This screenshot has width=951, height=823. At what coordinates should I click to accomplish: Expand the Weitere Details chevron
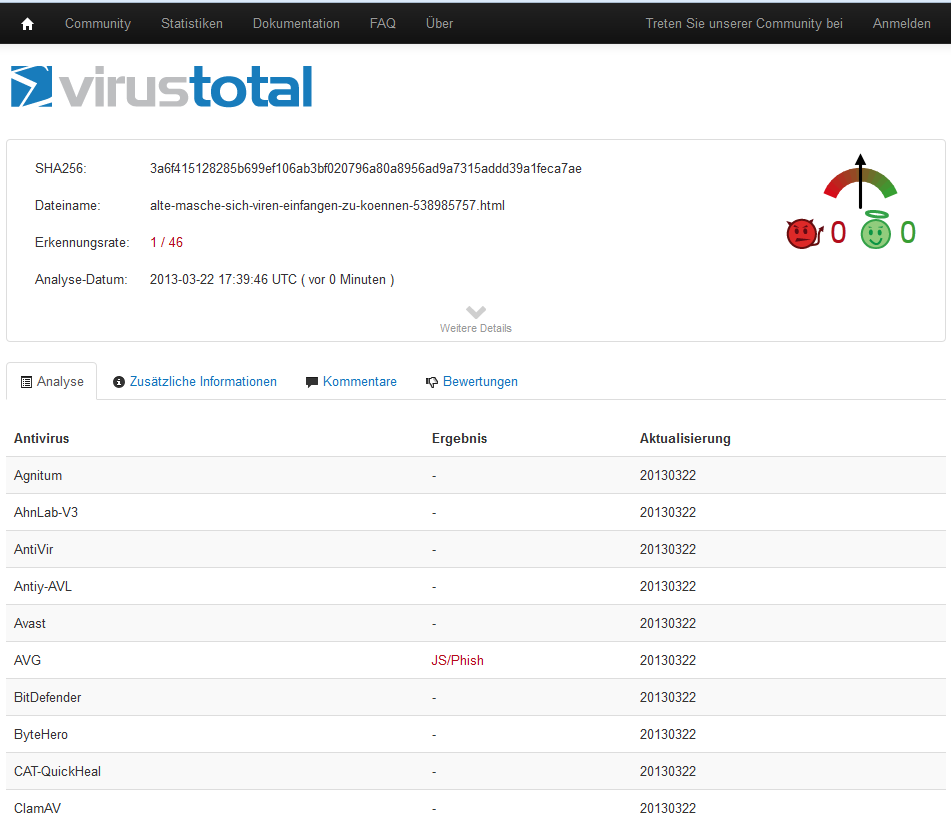click(476, 312)
